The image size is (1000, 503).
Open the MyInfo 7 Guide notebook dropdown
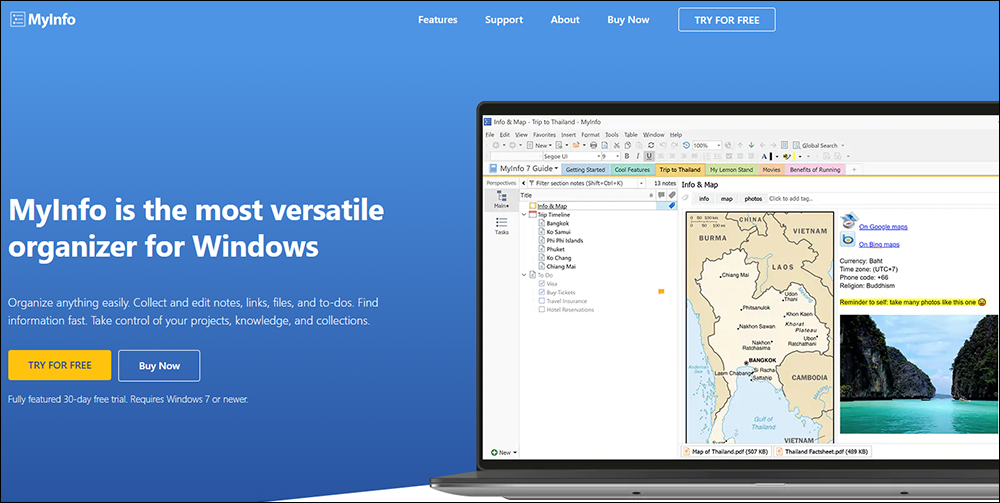[556, 168]
